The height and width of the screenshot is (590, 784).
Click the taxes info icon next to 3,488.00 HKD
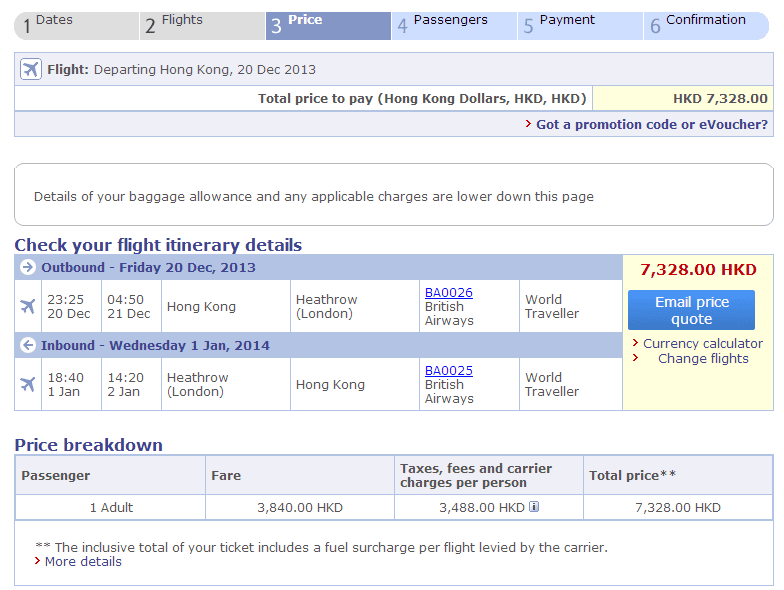(534, 507)
